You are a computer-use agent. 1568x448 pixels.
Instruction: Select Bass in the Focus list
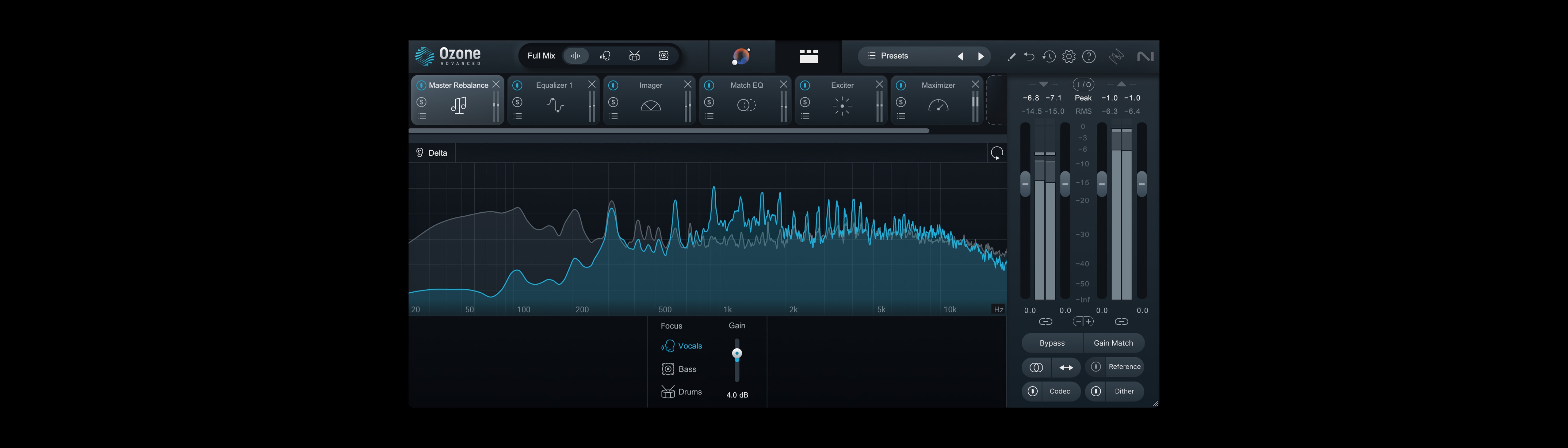[679, 369]
